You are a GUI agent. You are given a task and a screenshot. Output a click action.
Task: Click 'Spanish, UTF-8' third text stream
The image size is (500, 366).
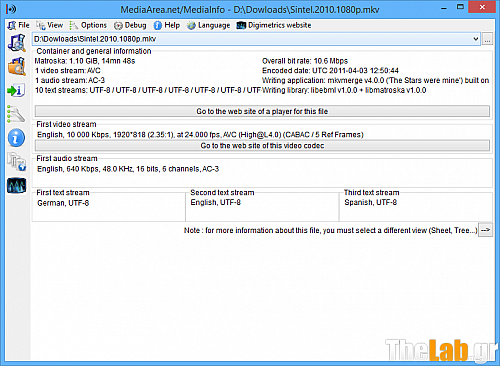tap(370, 202)
